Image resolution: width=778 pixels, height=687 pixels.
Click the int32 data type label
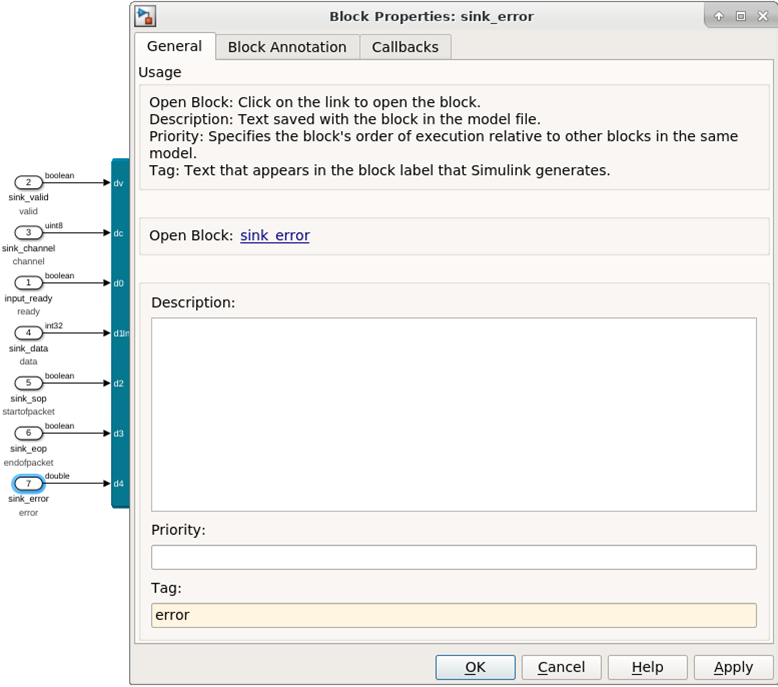[54, 325]
